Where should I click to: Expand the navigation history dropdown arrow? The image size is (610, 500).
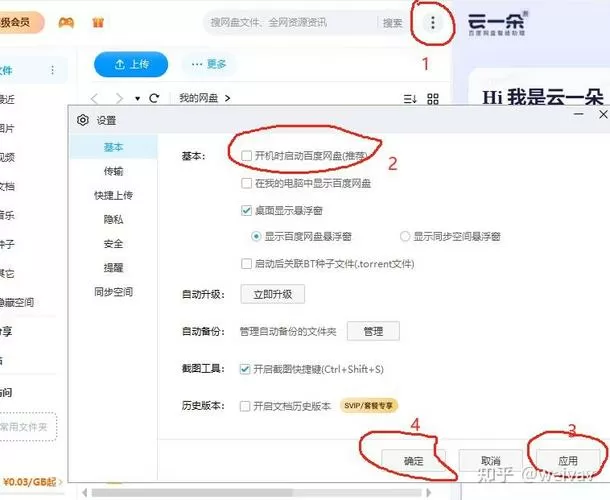click(x=137, y=98)
